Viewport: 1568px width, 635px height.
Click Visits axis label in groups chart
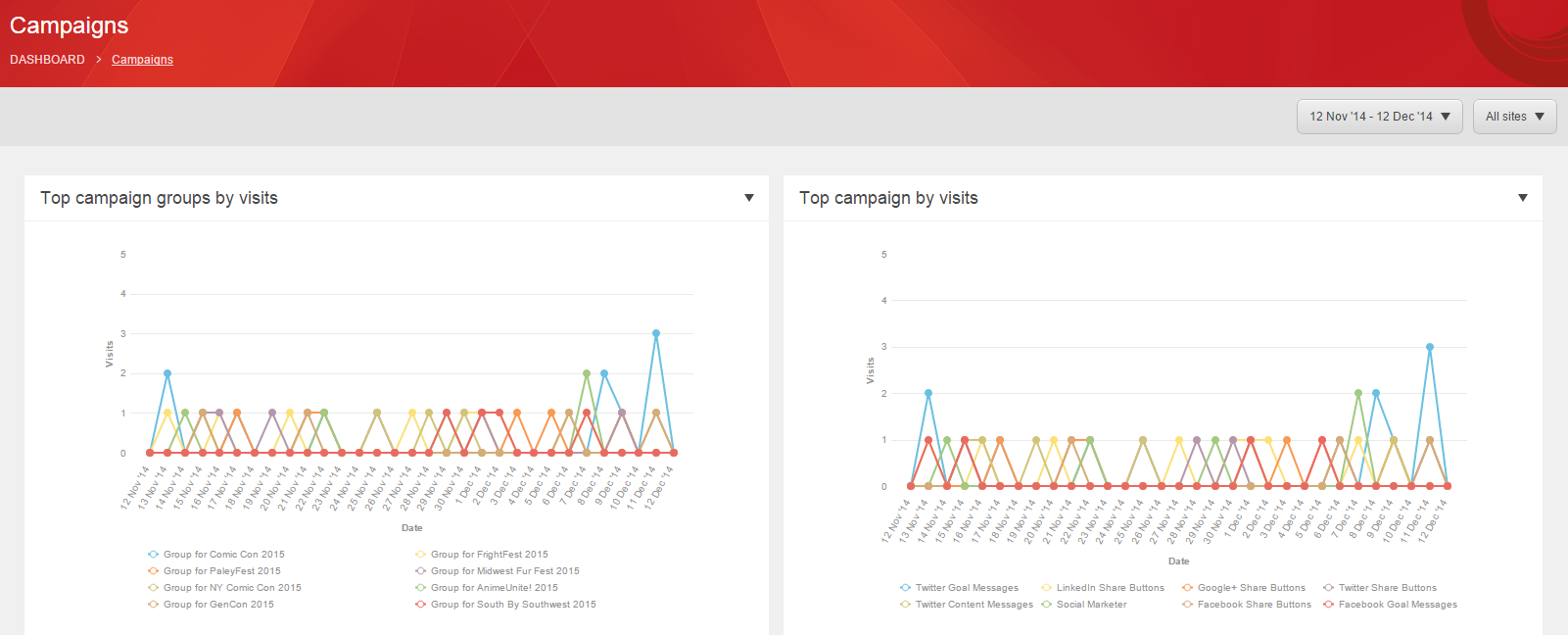click(x=110, y=355)
